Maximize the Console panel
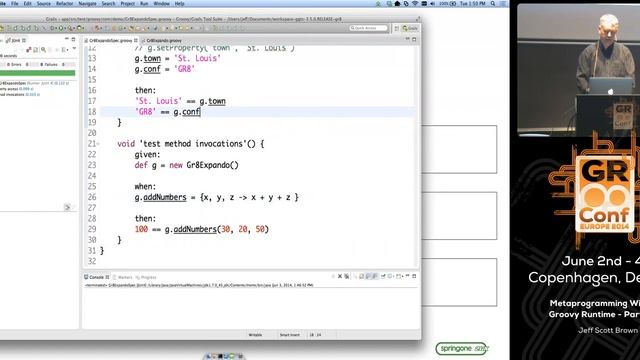Image resolution: width=640 pixels, height=360 pixels. tap(414, 276)
